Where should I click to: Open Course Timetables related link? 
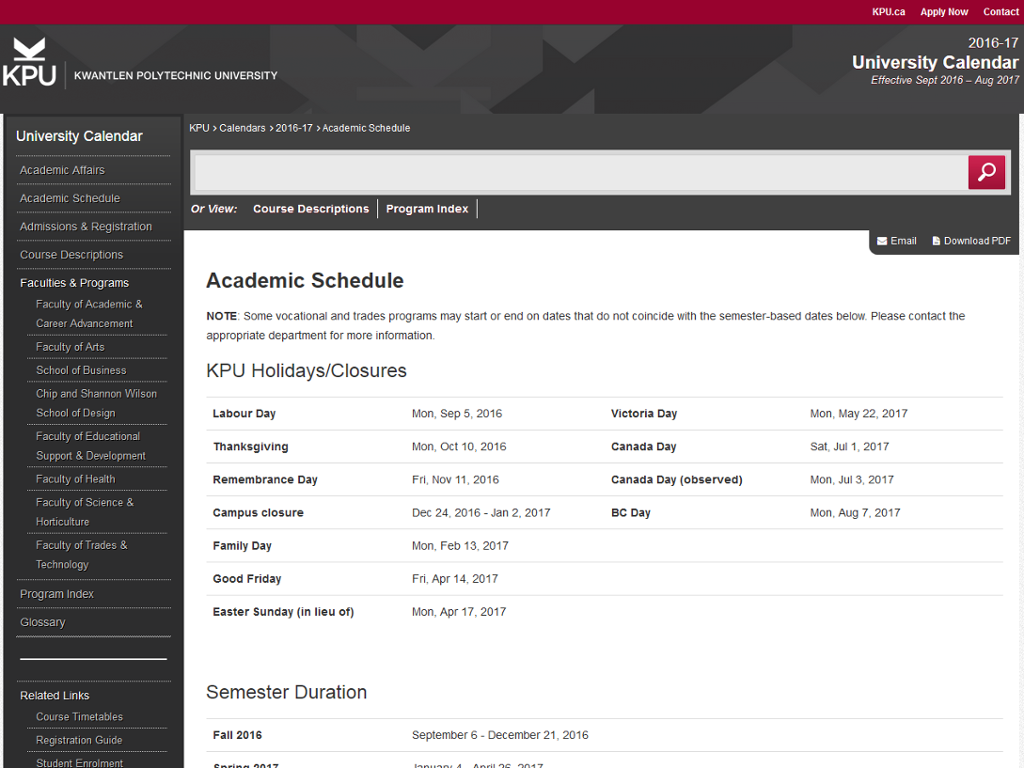pyautogui.click(x=79, y=717)
